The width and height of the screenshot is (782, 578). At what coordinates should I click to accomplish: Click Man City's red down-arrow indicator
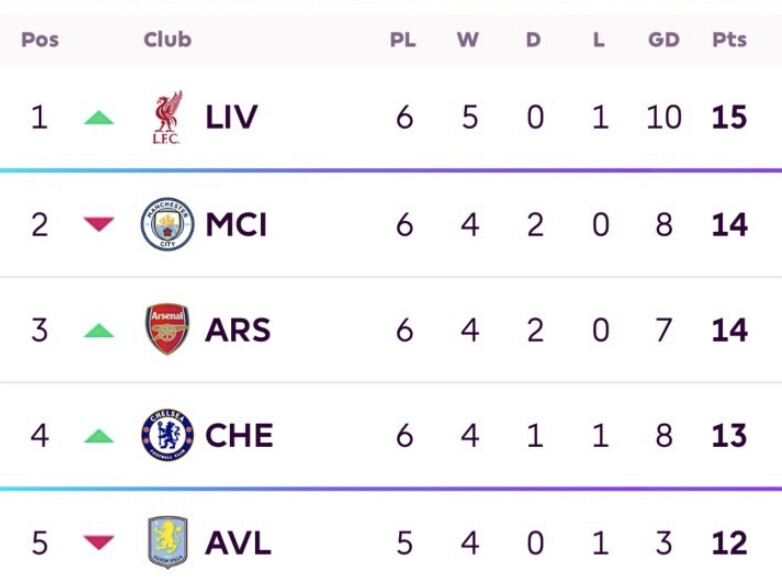(x=99, y=224)
